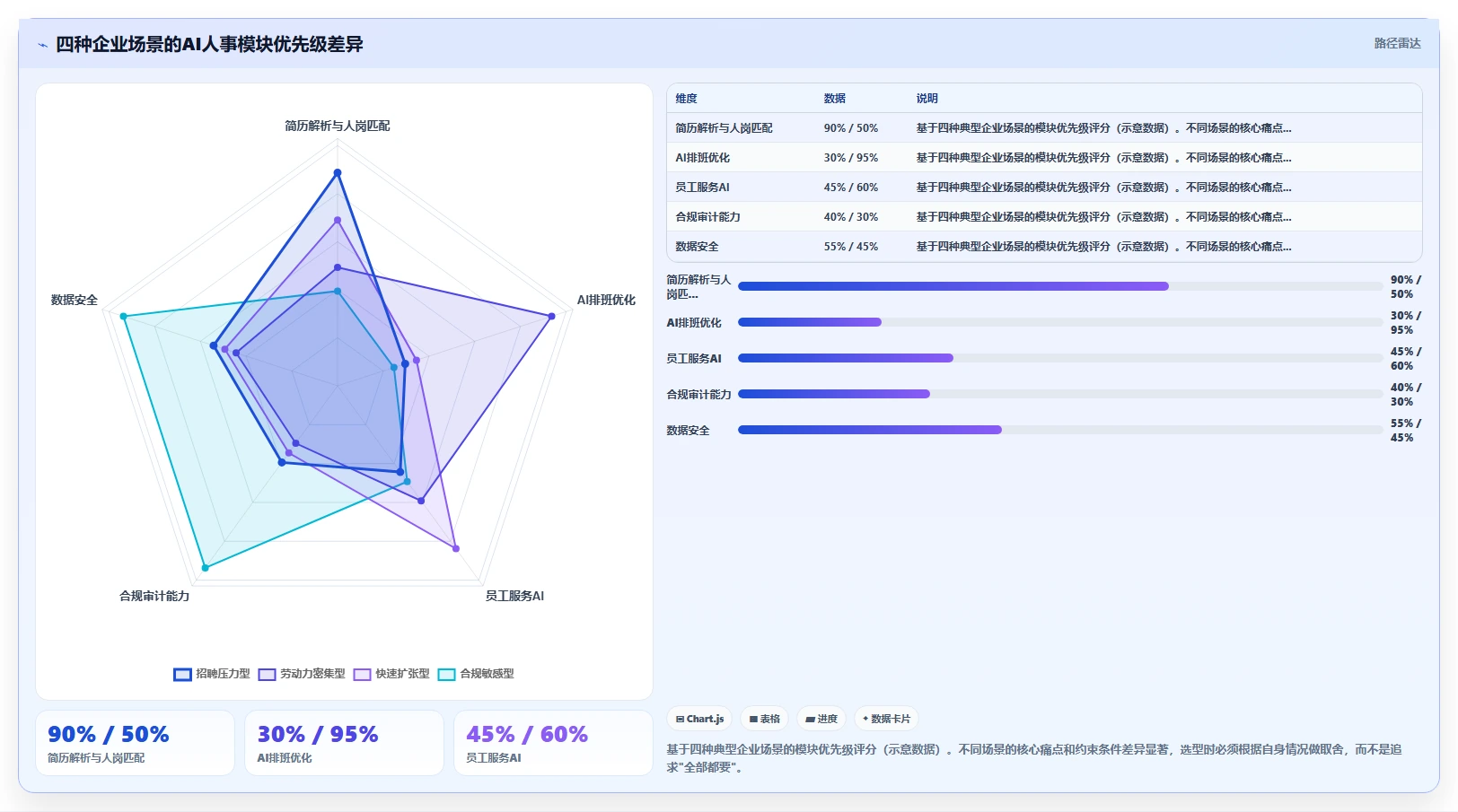
Task: Click the 员工服务AI radar axis label
Action: [x=514, y=596]
